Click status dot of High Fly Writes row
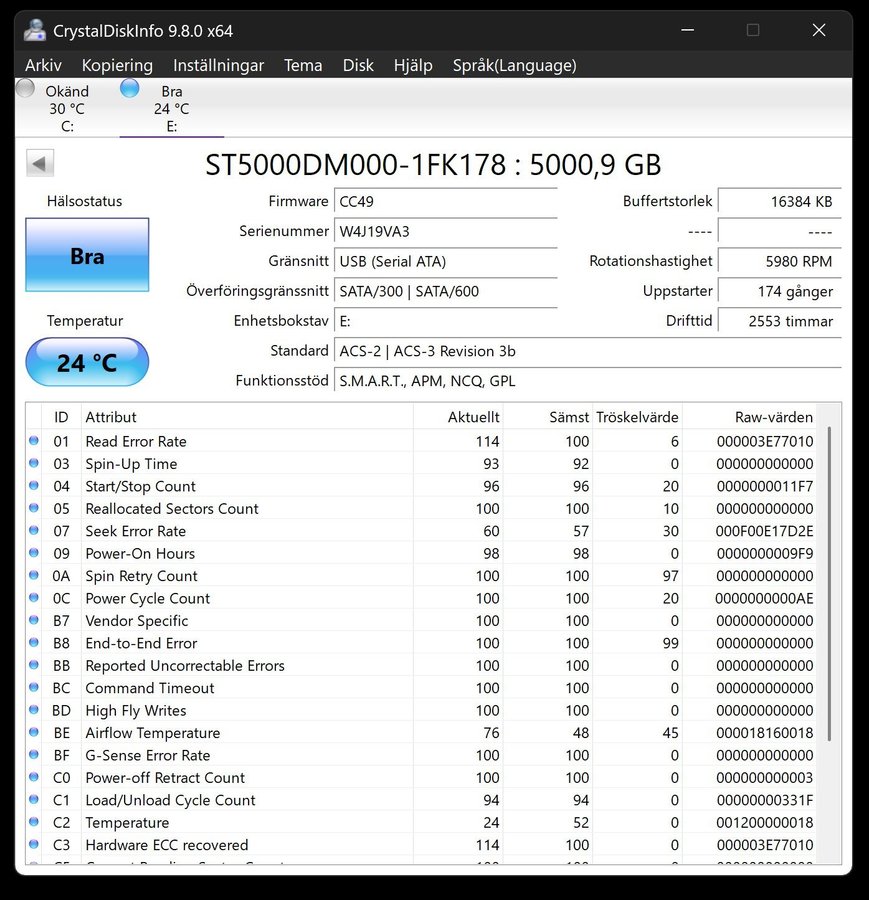This screenshot has width=869, height=900. (x=34, y=709)
